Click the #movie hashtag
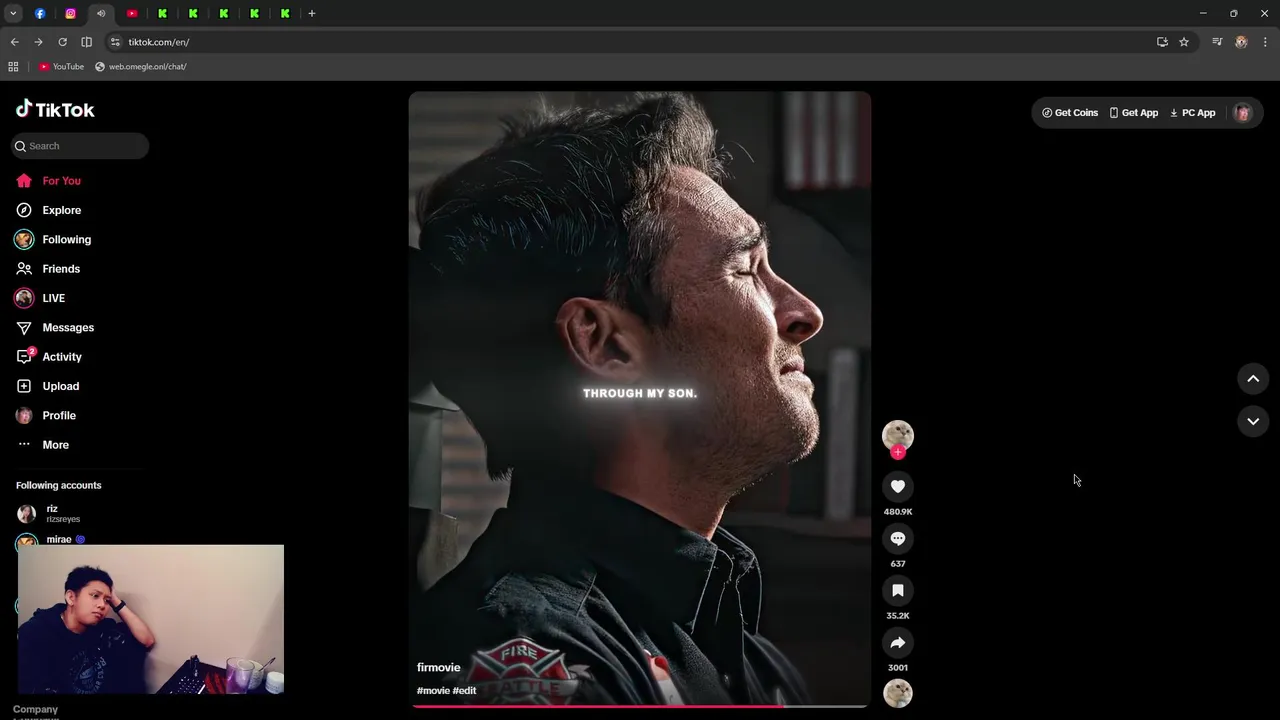The width and height of the screenshot is (1280, 720). [x=433, y=691]
